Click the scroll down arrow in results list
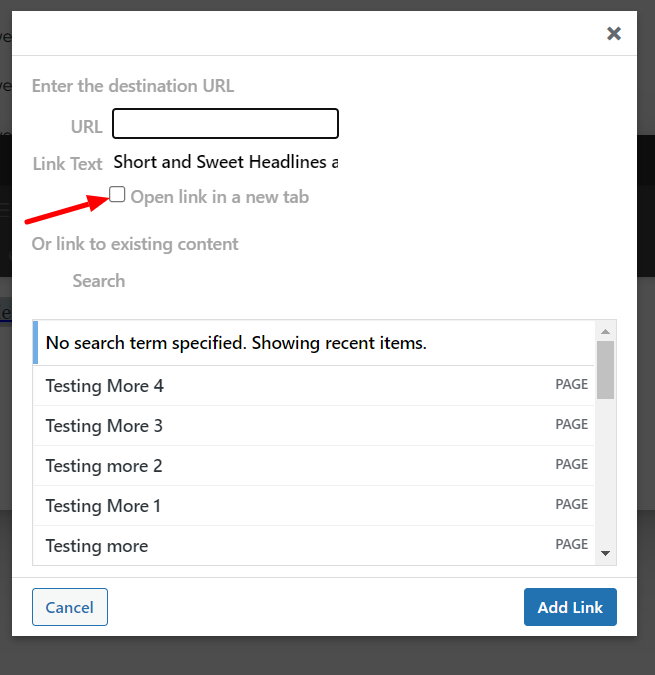655x675 pixels. 605,553
